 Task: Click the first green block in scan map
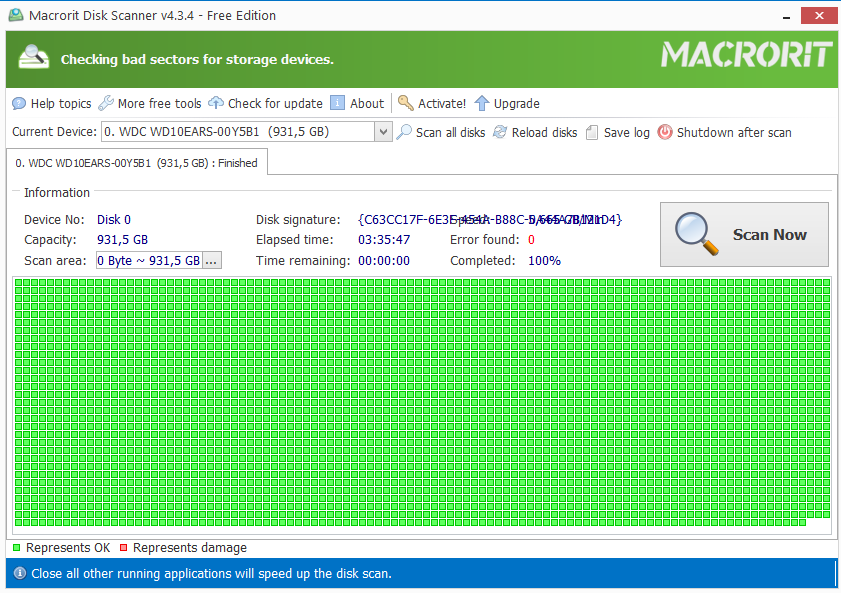pos(19,282)
